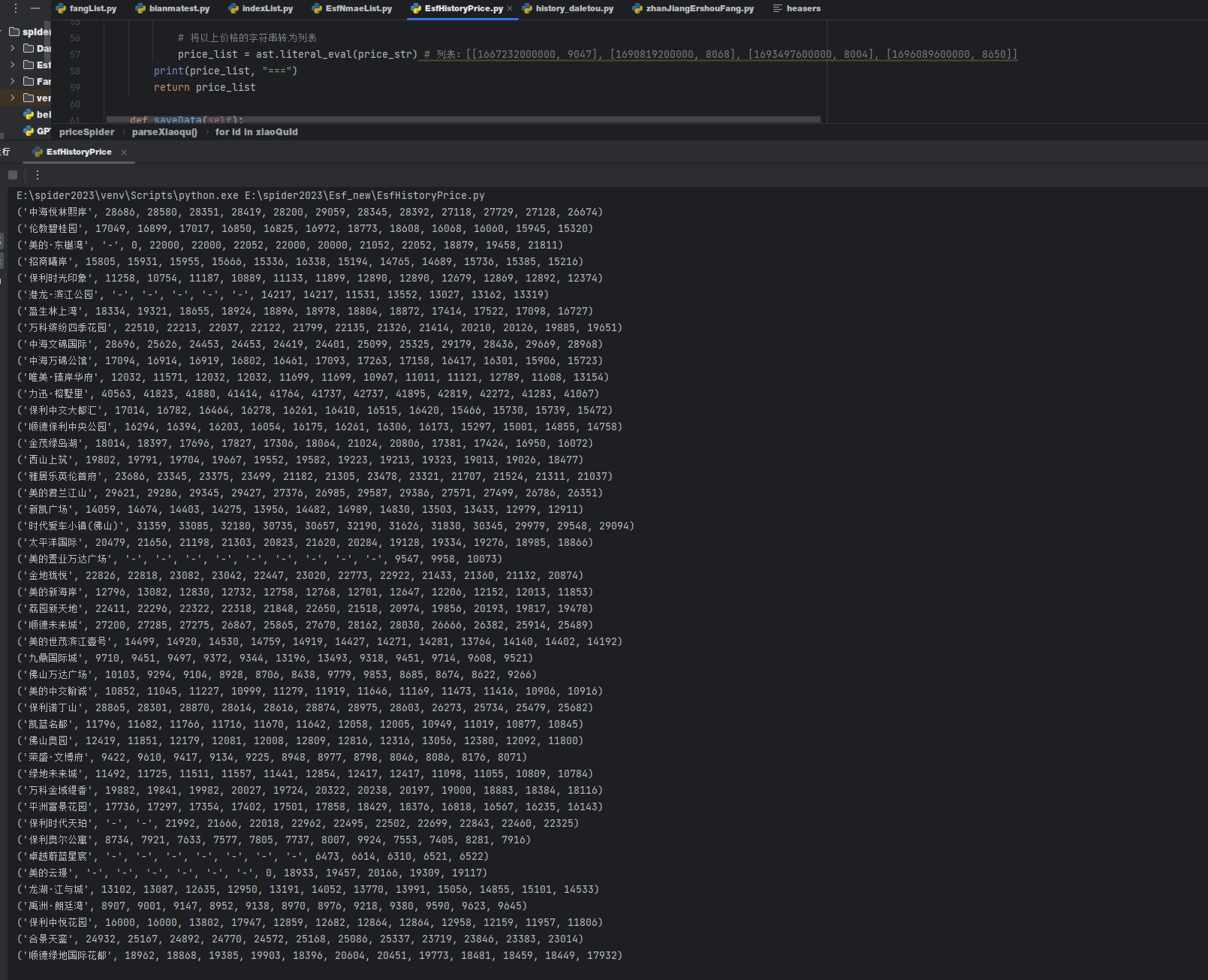Click the '保利中悦花园' output row
This screenshot has width=1208, height=980.
coord(310,923)
